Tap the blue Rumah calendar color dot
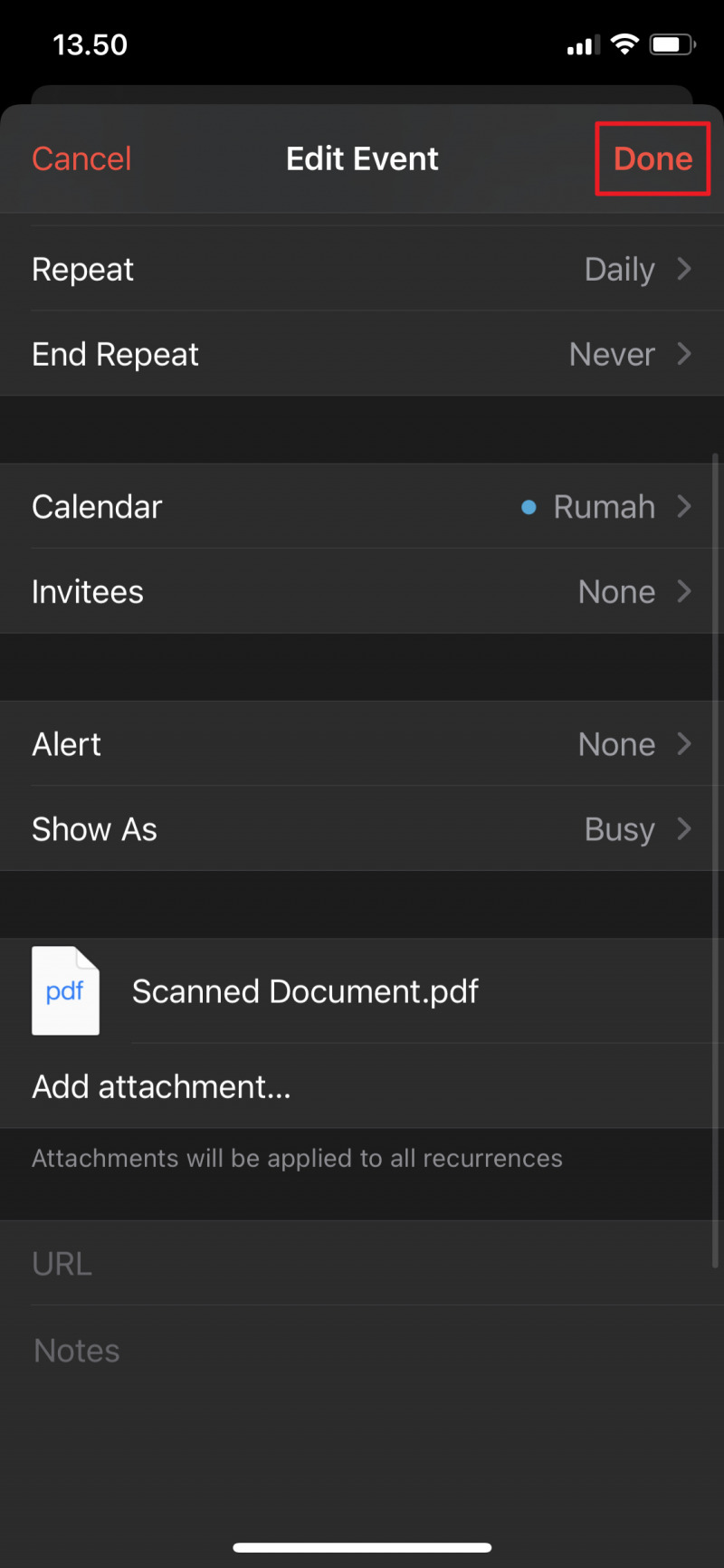724x1568 pixels. point(529,508)
